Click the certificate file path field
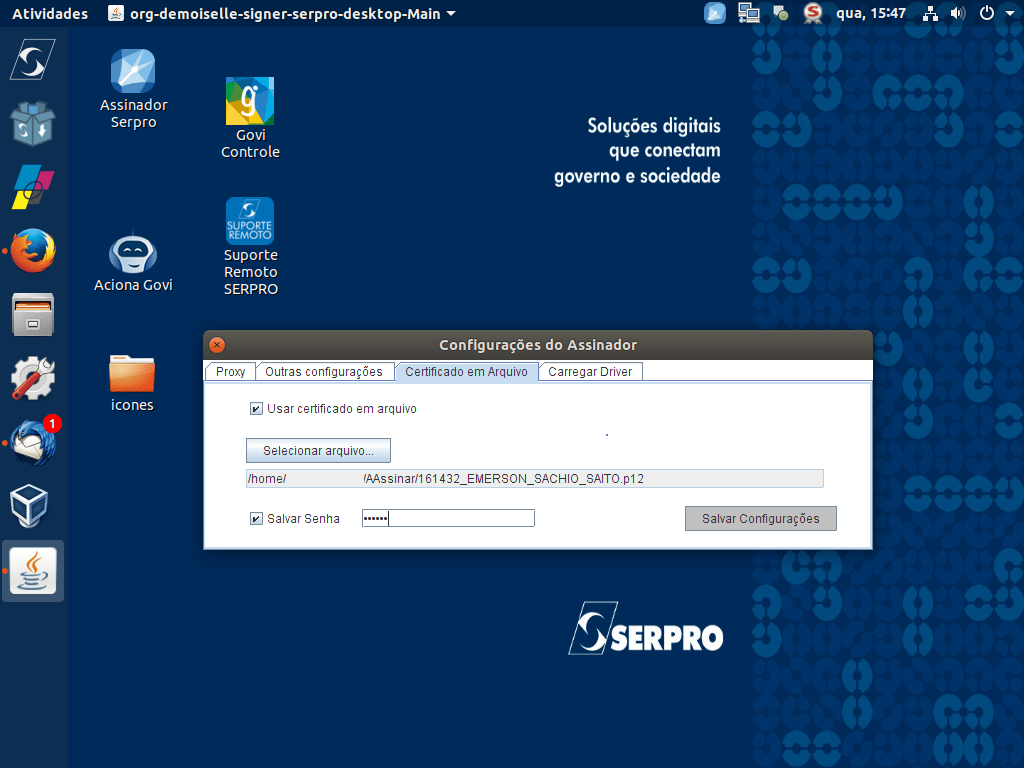This screenshot has width=1024, height=768. [534, 479]
